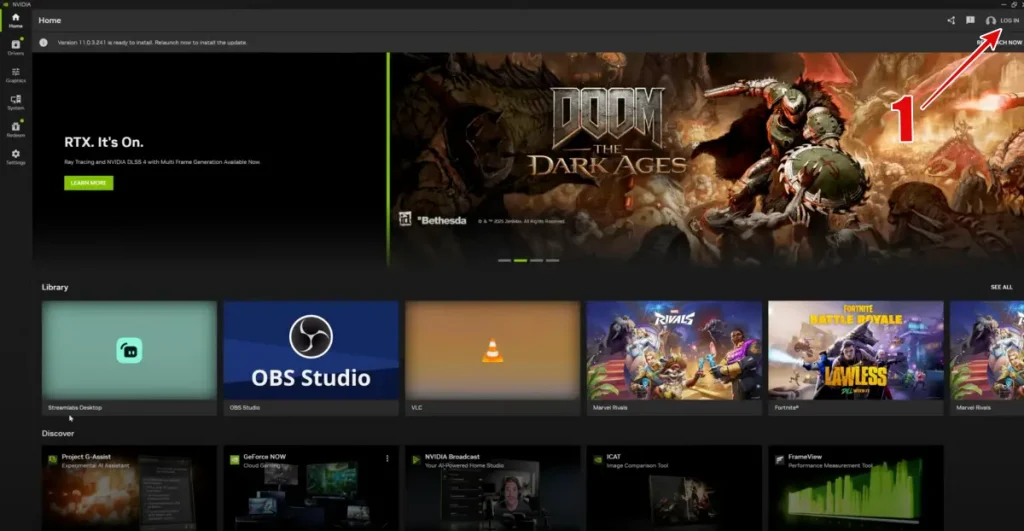Open the OBS Studio library tile

[x=311, y=357]
